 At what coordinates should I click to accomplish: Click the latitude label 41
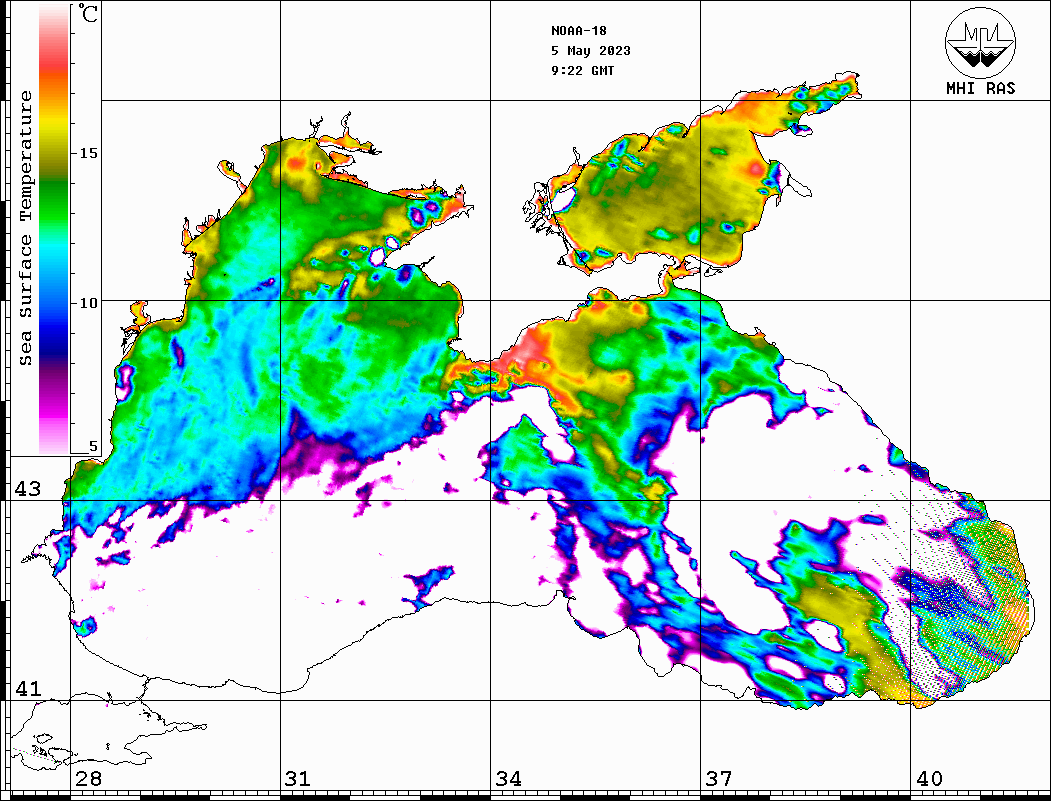point(28,688)
